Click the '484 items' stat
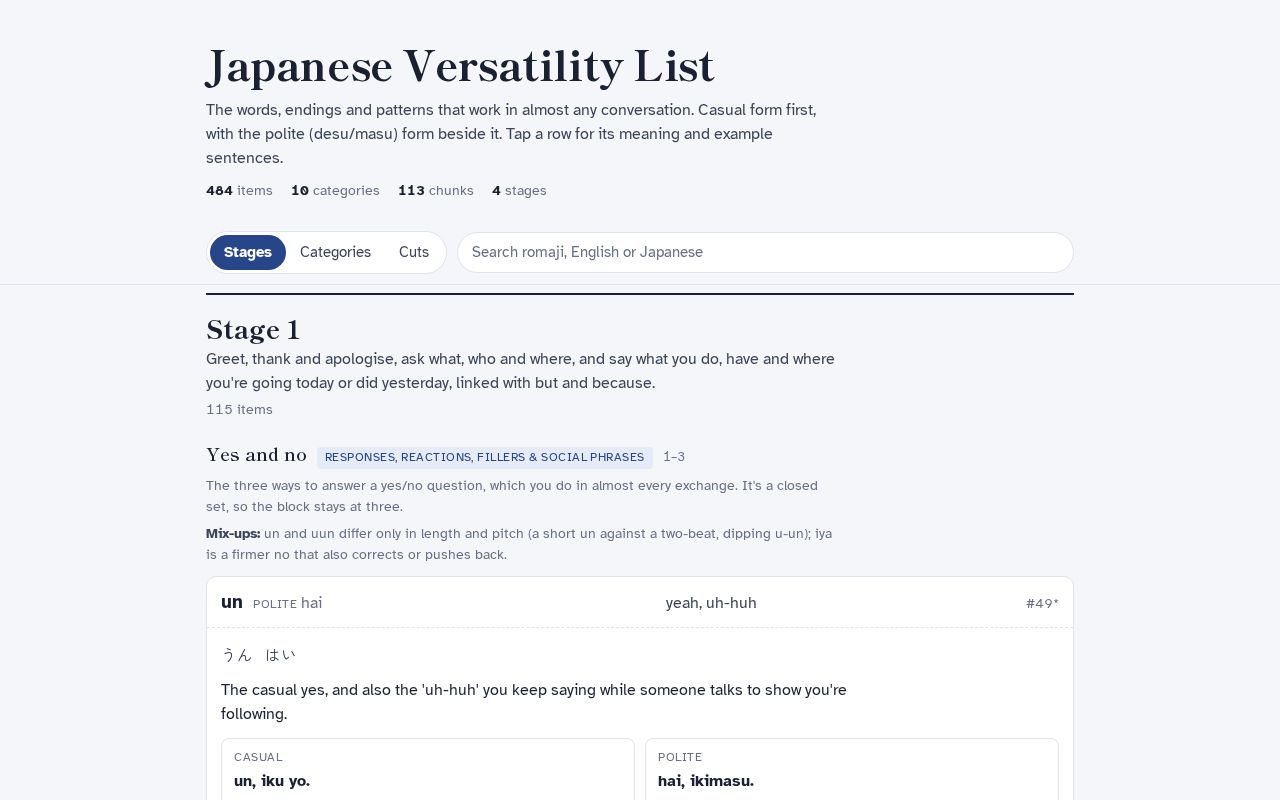The height and width of the screenshot is (800, 1280). coord(239,190)
